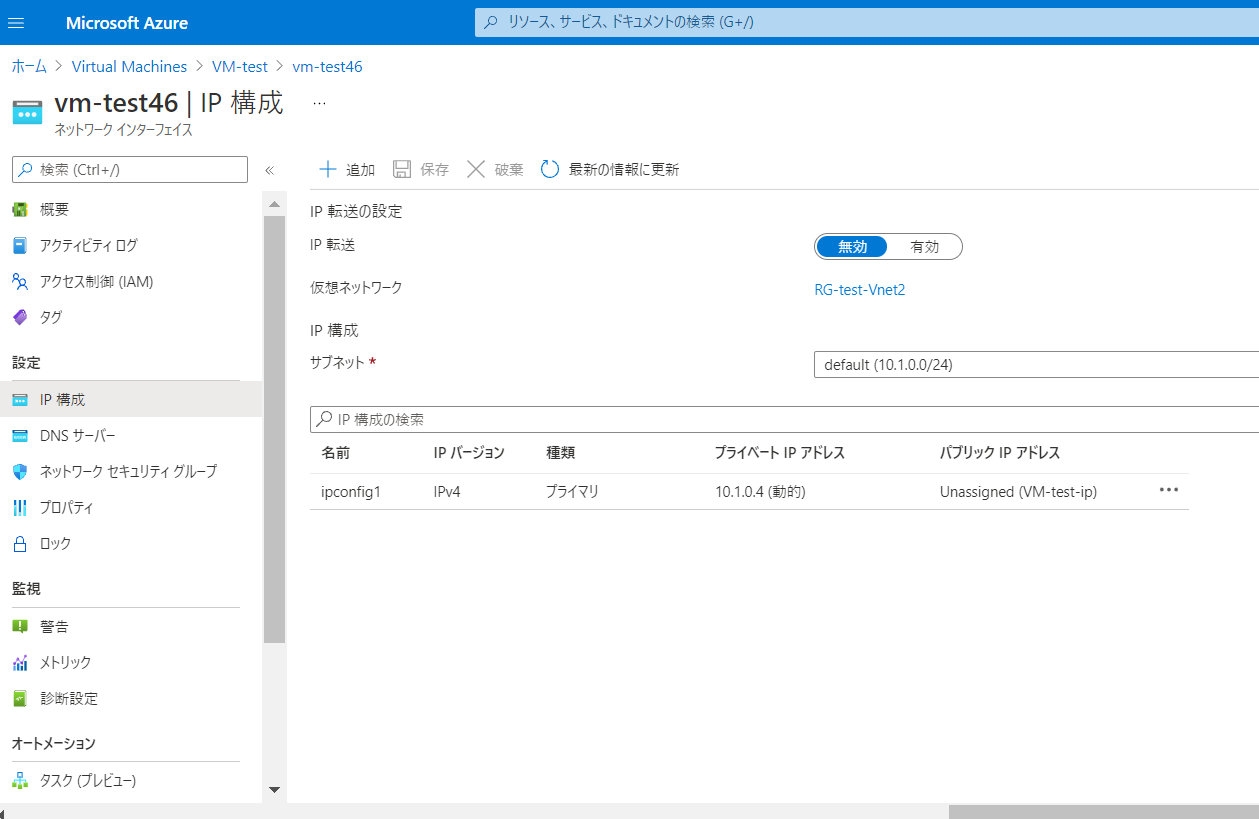1259x819 pixels.
Task: Go to Virtual Machines breadcrumb
Action: tap(129, 67)
